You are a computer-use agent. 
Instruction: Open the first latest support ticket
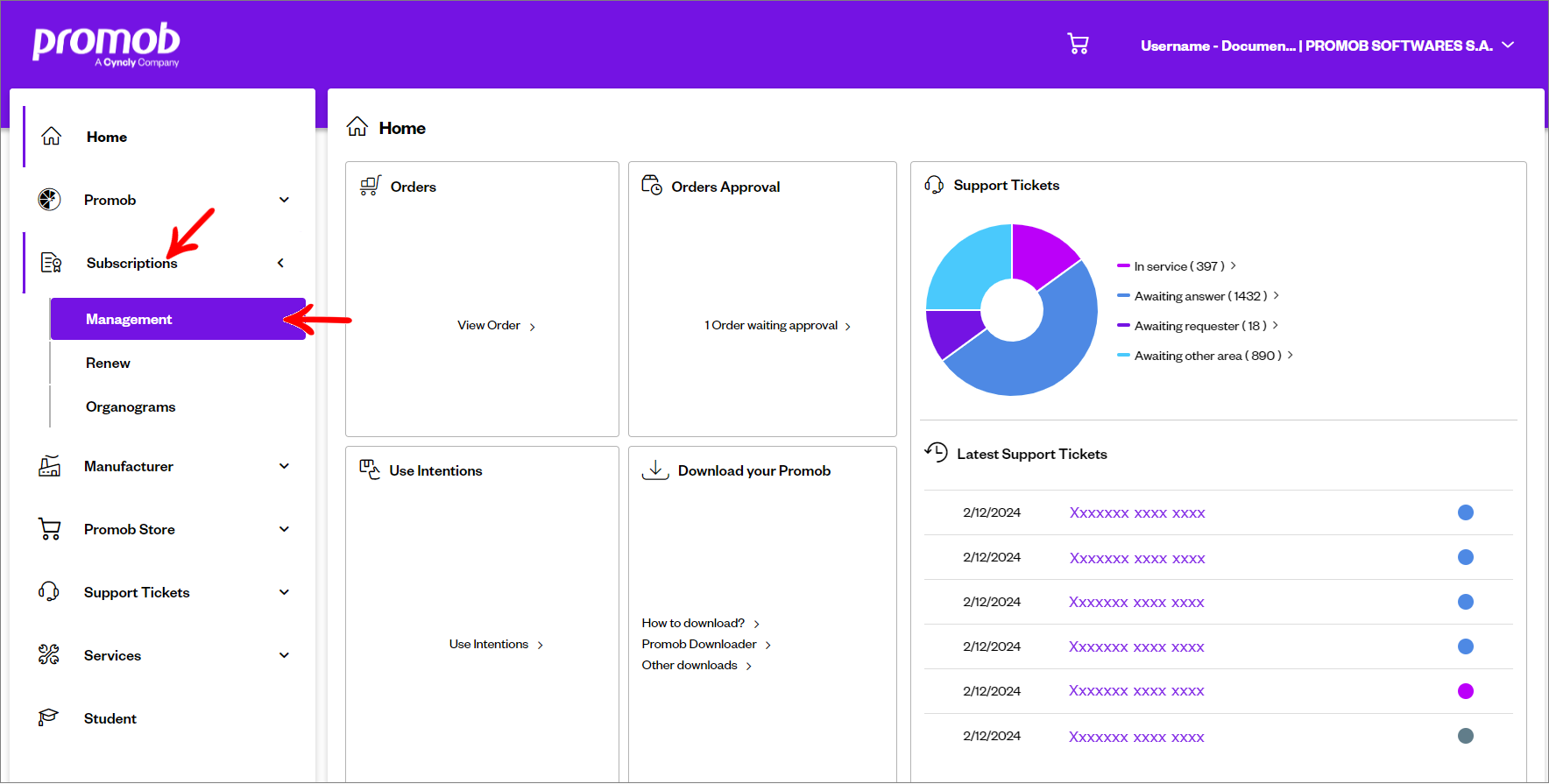tap(1136, 513)
